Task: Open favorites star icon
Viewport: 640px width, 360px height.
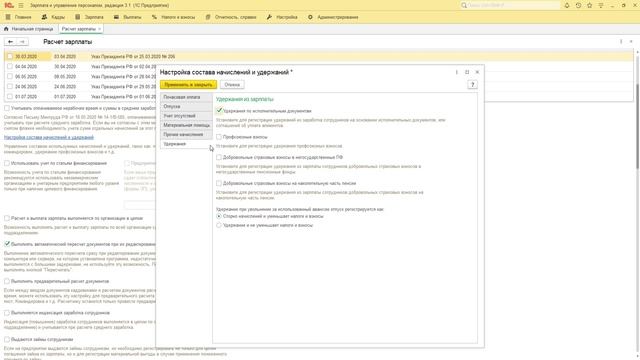Action: click(589, 5)
